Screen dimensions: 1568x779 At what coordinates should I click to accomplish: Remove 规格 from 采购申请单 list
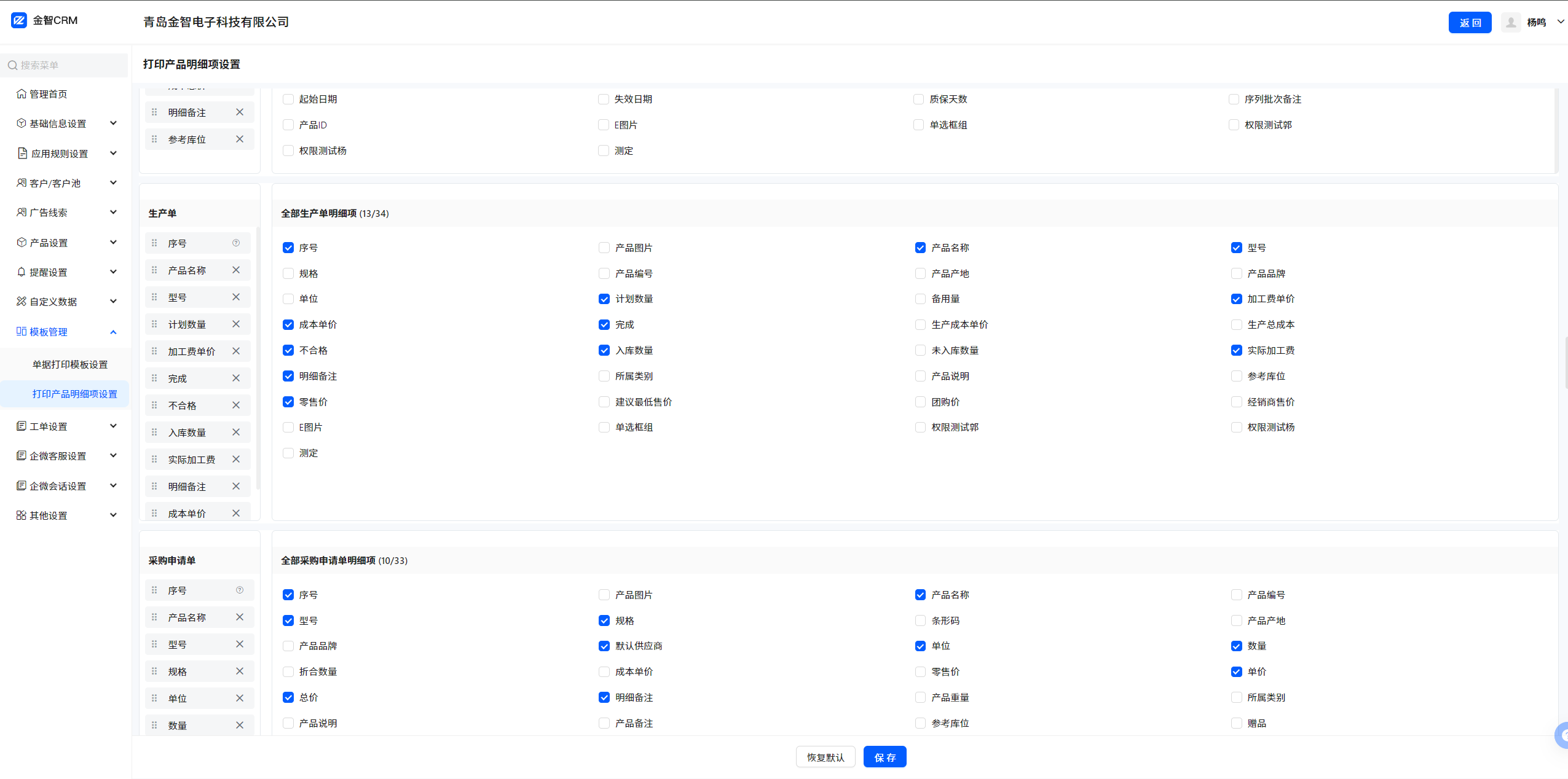(x=240, y=671)
